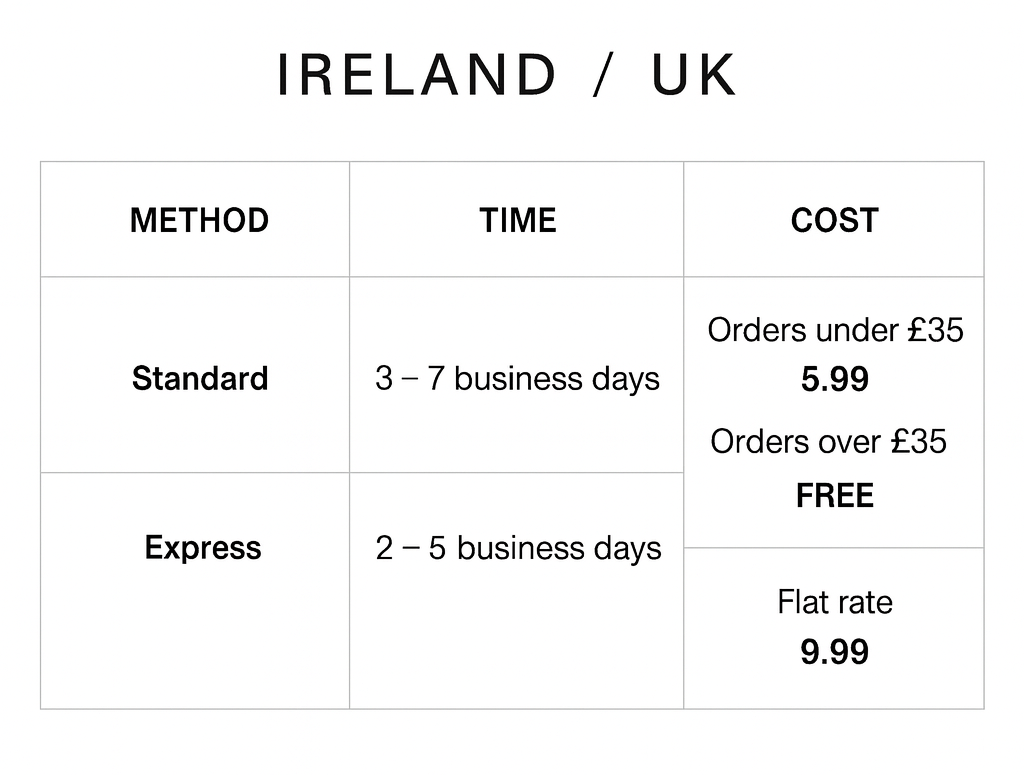Click the Orders under £35 label
Screen dimensions: 1024x775
point(835,330)
